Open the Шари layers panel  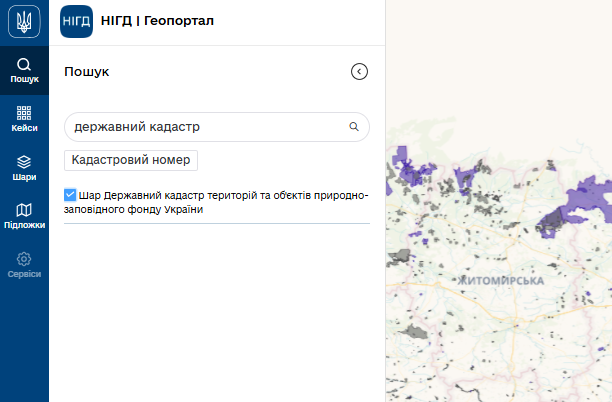click(x=24, y=167)
